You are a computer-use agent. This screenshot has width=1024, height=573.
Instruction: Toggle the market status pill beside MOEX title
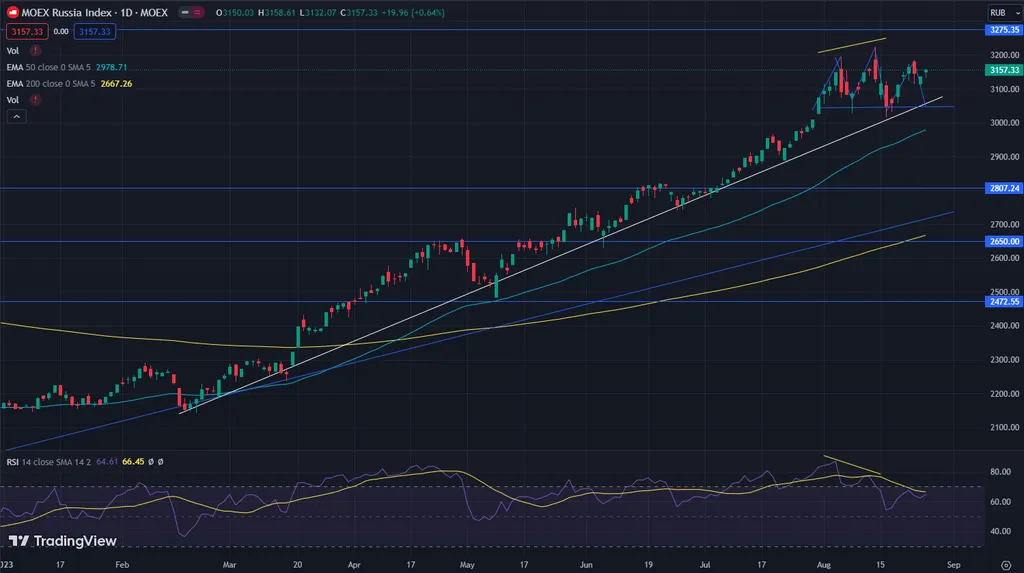196,13
